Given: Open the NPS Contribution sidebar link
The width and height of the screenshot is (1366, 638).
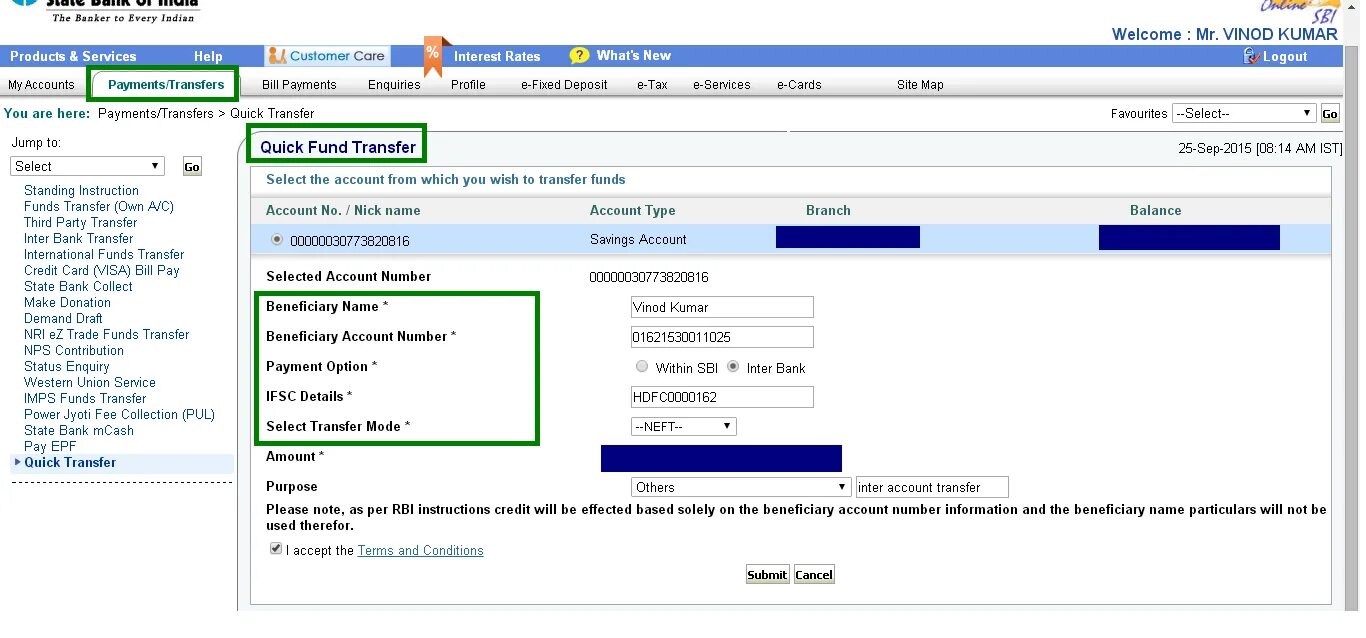Looking at the screenshot, I should click(74, 350).
